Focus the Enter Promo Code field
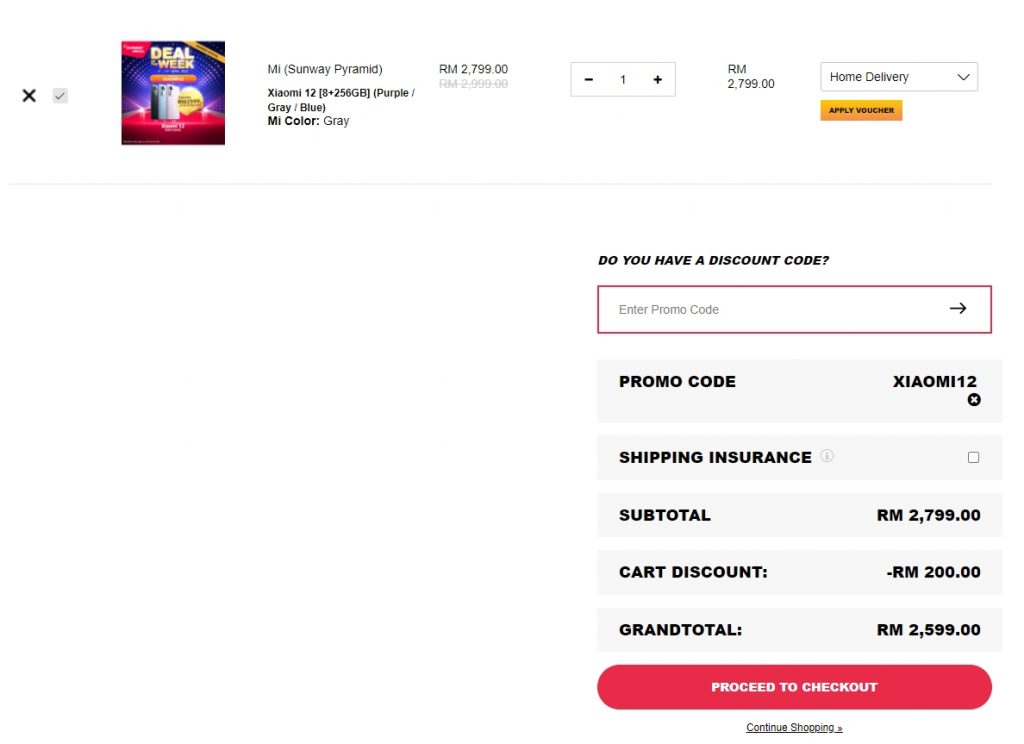The height and width of the screenshot is (744, 1024). pos(770,309)
